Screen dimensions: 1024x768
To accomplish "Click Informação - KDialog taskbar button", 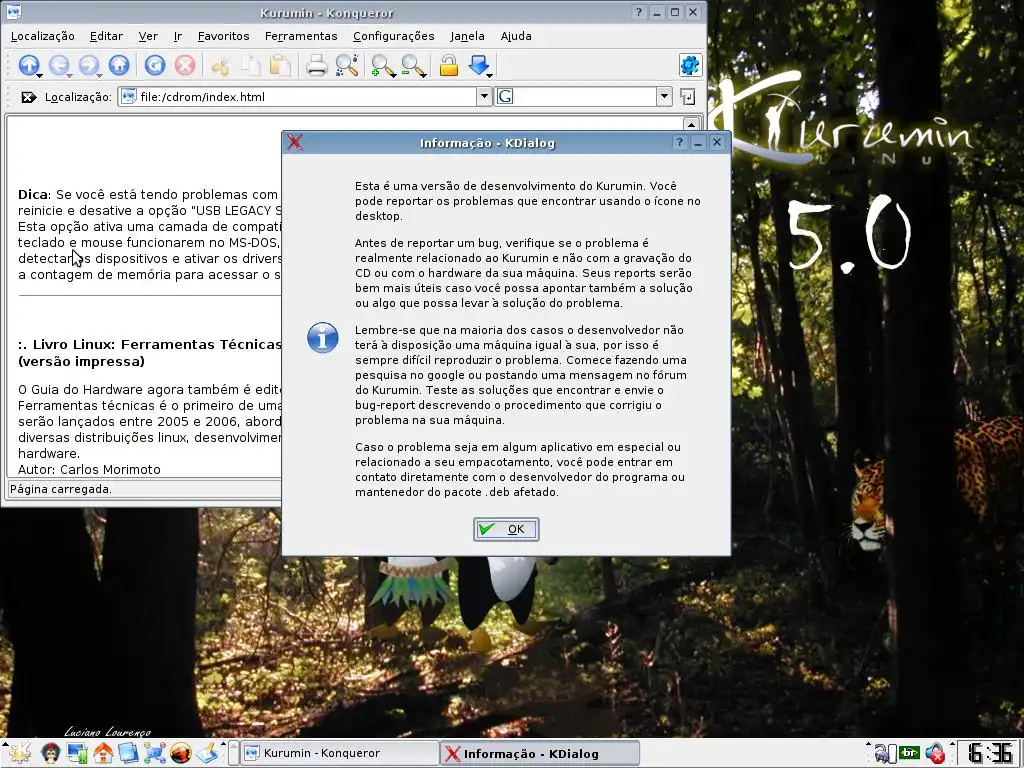I will (539, 753).
